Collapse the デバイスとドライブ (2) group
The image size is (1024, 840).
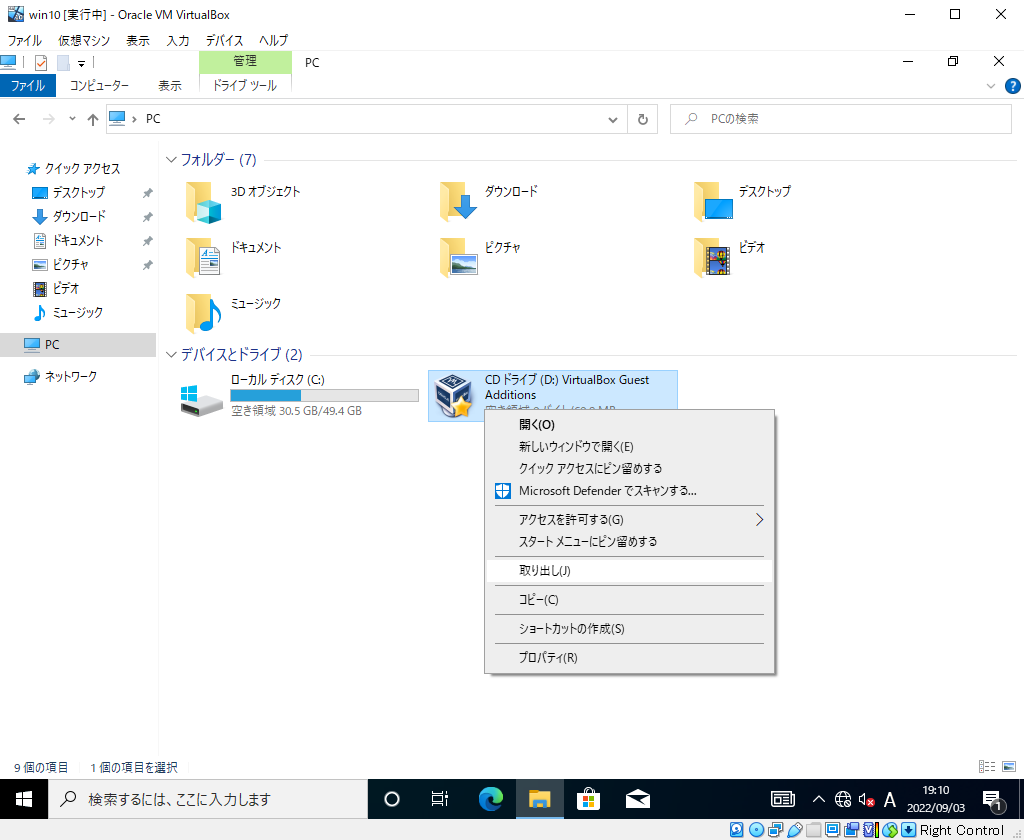[x=171, y=354]
